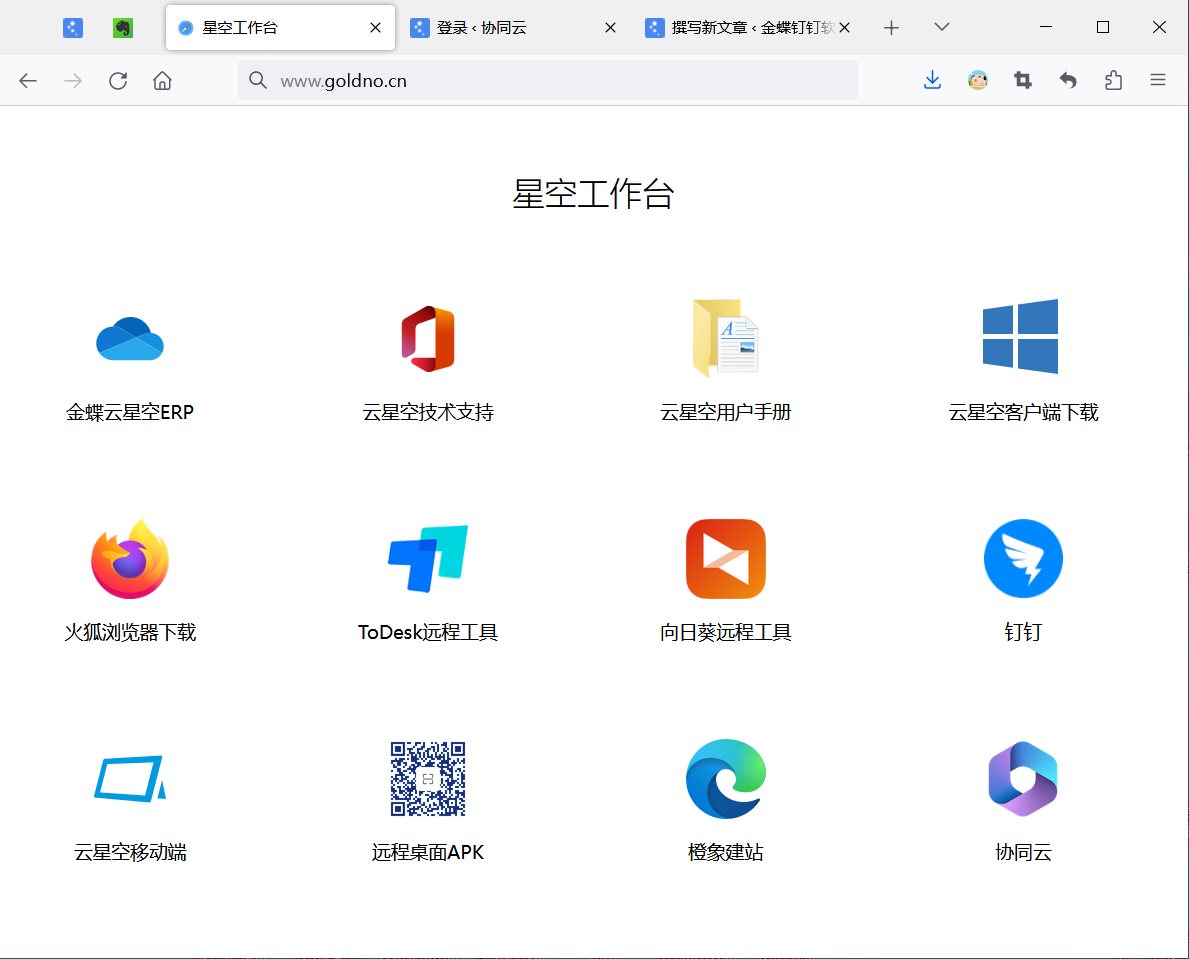This screenshot has height=959, width=1189.
Task: Click the address bar showing www.goldno.cn
Action: tap(547, 80)
